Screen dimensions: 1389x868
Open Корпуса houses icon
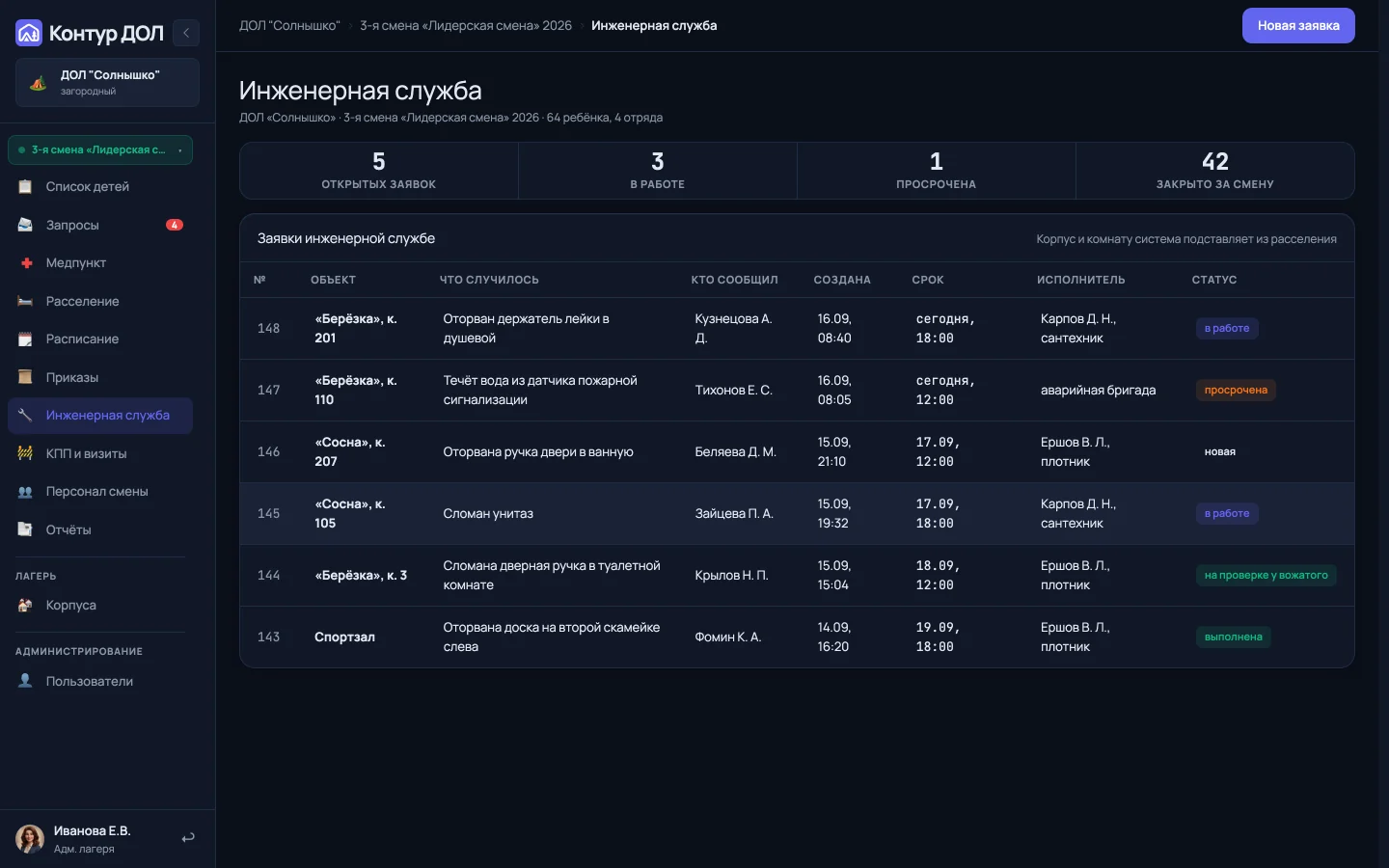pos(25,605)
